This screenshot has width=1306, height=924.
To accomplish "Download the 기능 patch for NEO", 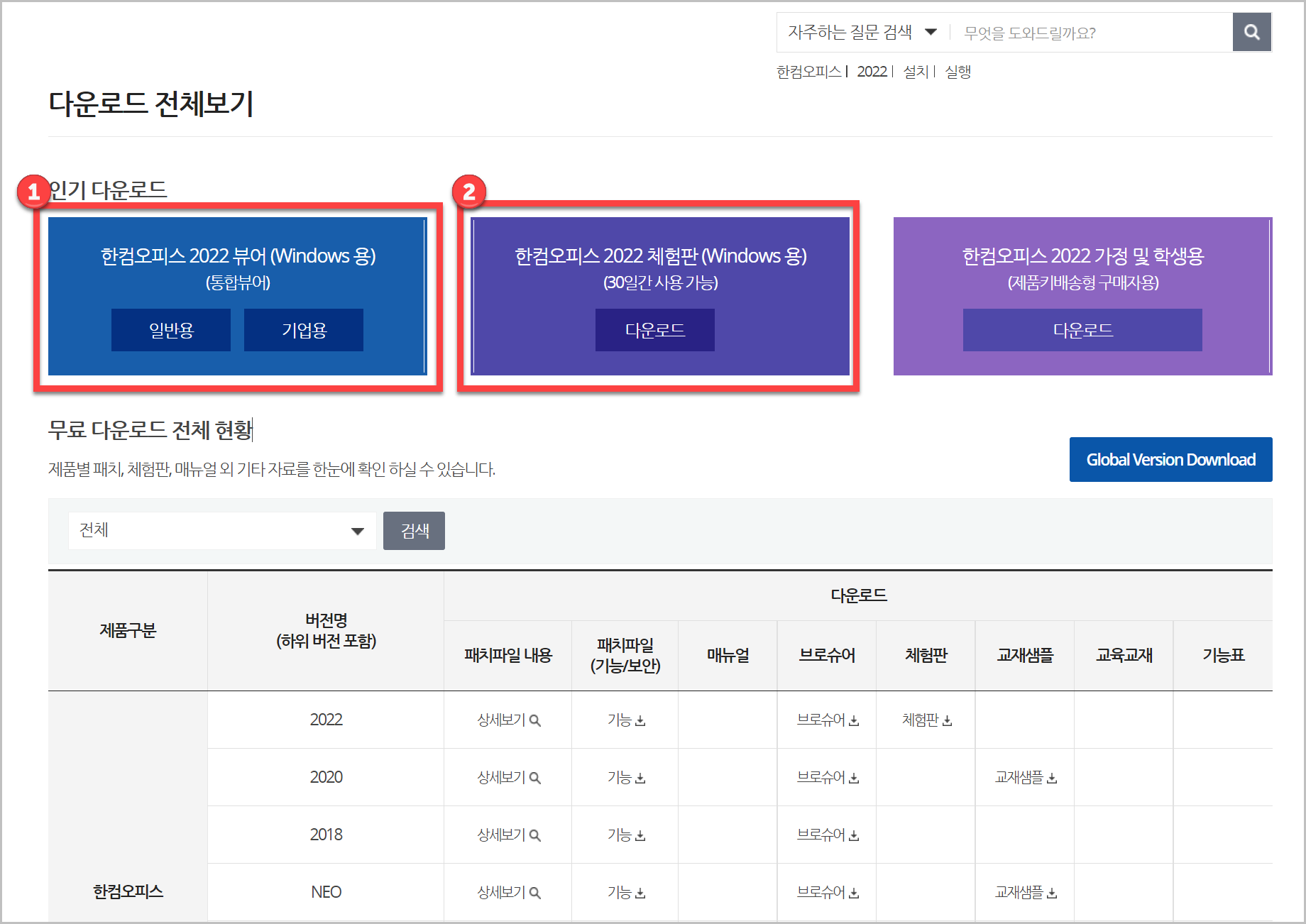I will click(625, 892).
